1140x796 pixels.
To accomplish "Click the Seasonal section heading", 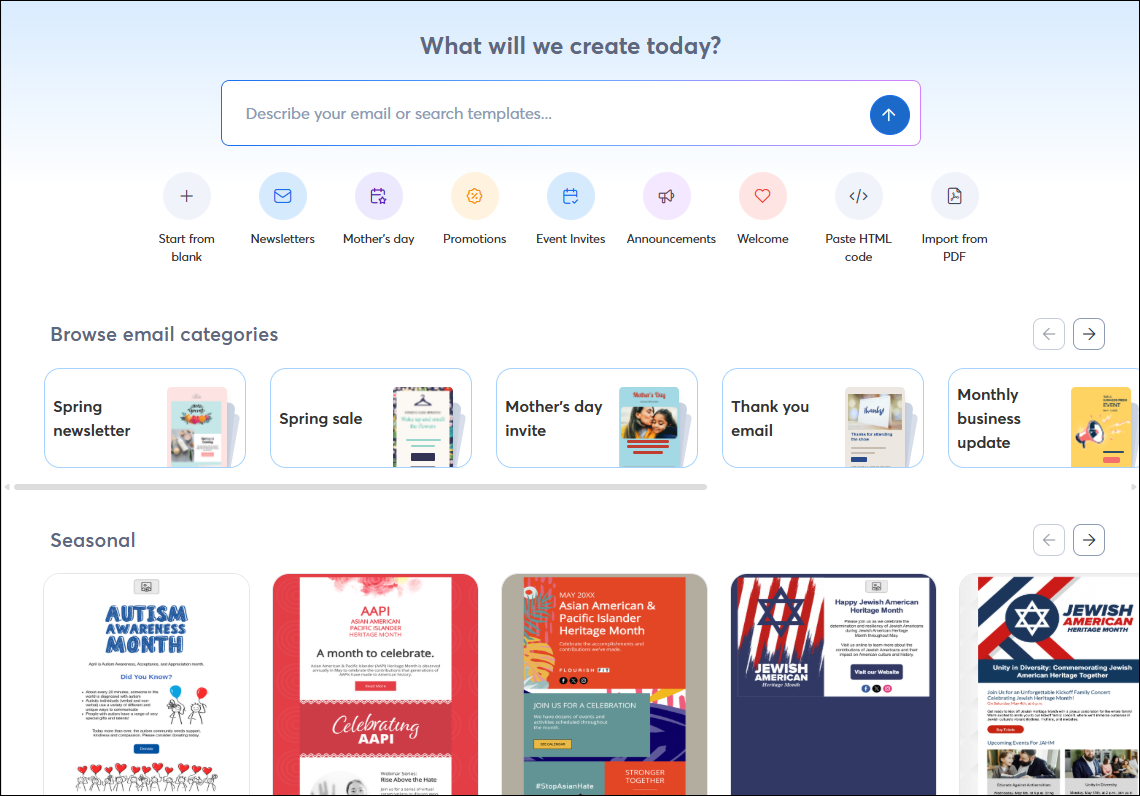I will pyautogui.click(x=93, y=540).
